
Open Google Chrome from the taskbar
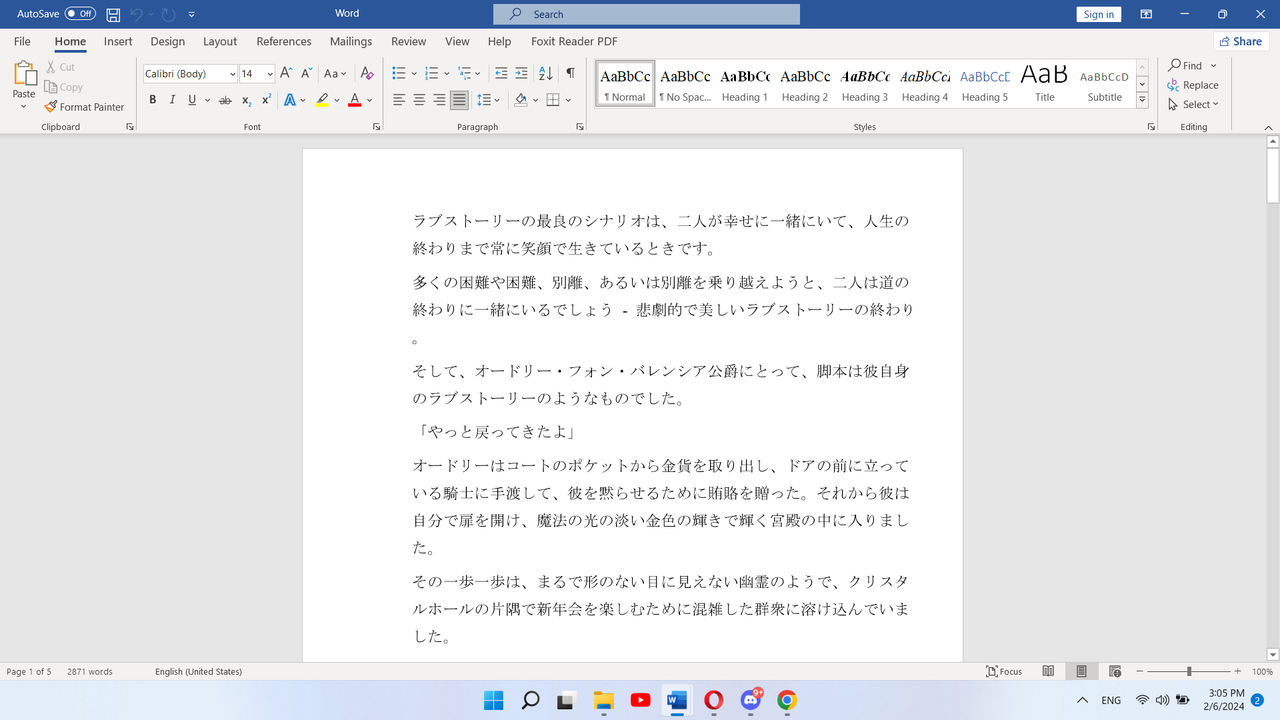787,700
